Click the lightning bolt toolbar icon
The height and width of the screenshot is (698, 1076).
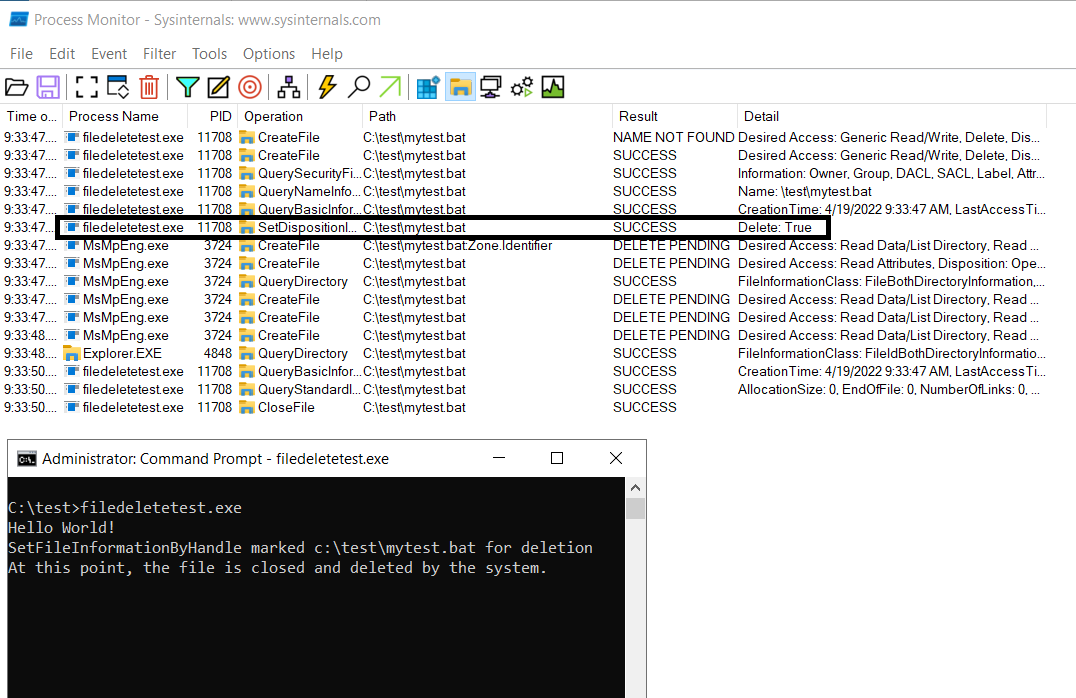(327, 87)
